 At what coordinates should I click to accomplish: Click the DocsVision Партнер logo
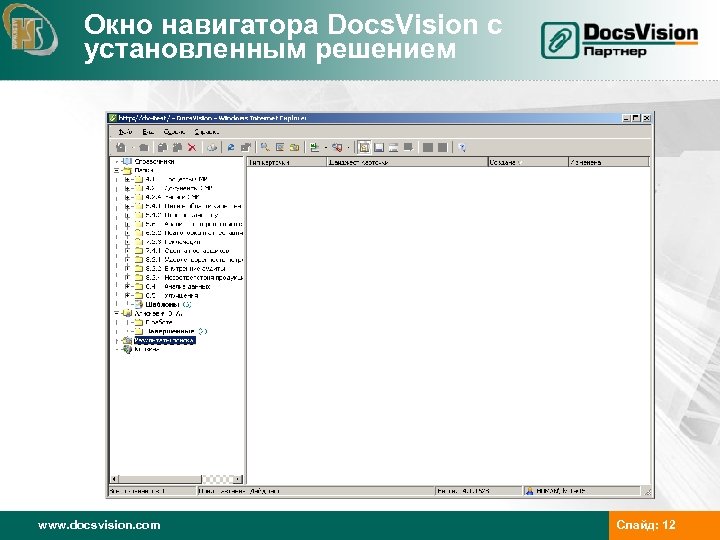click(x=619, y=40)
